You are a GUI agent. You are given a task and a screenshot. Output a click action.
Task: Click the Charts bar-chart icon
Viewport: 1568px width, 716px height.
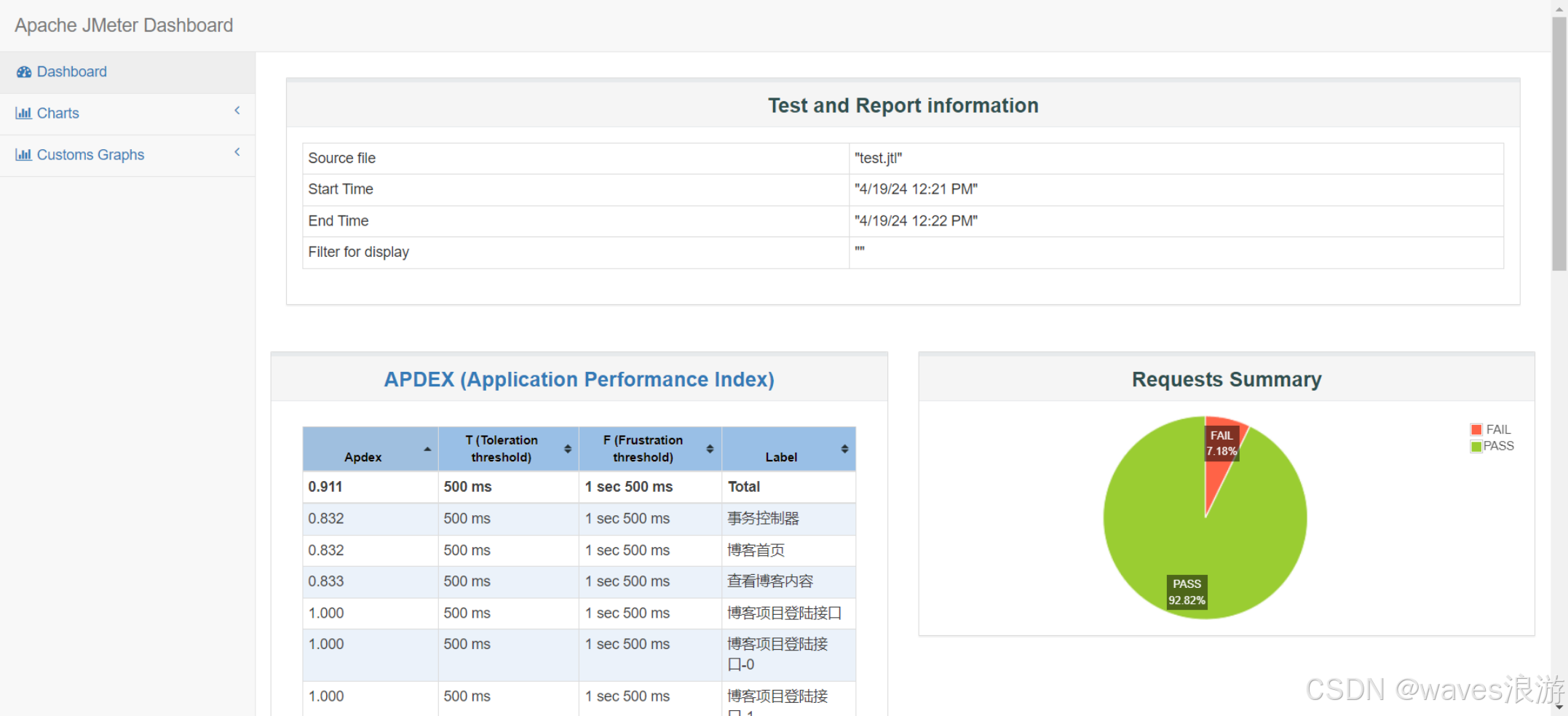23,114
